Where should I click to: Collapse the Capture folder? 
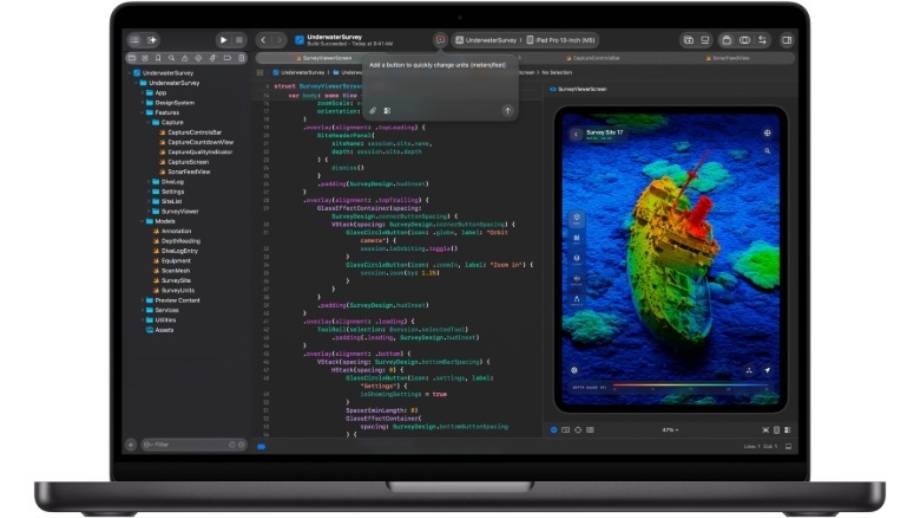tap(149, 123)
